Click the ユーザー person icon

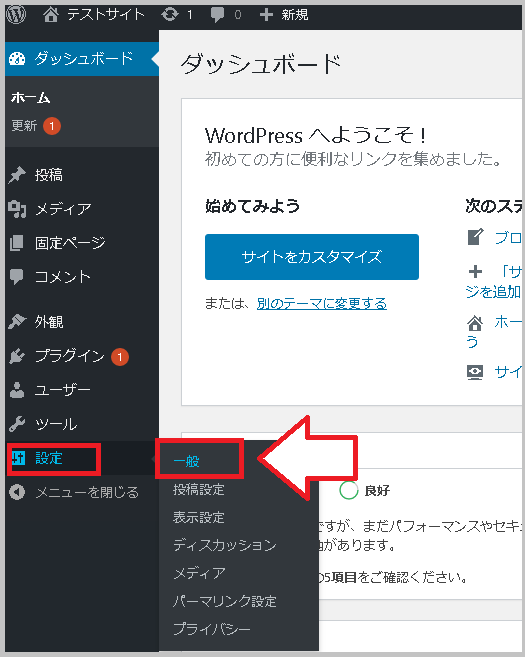pos(17,390)
